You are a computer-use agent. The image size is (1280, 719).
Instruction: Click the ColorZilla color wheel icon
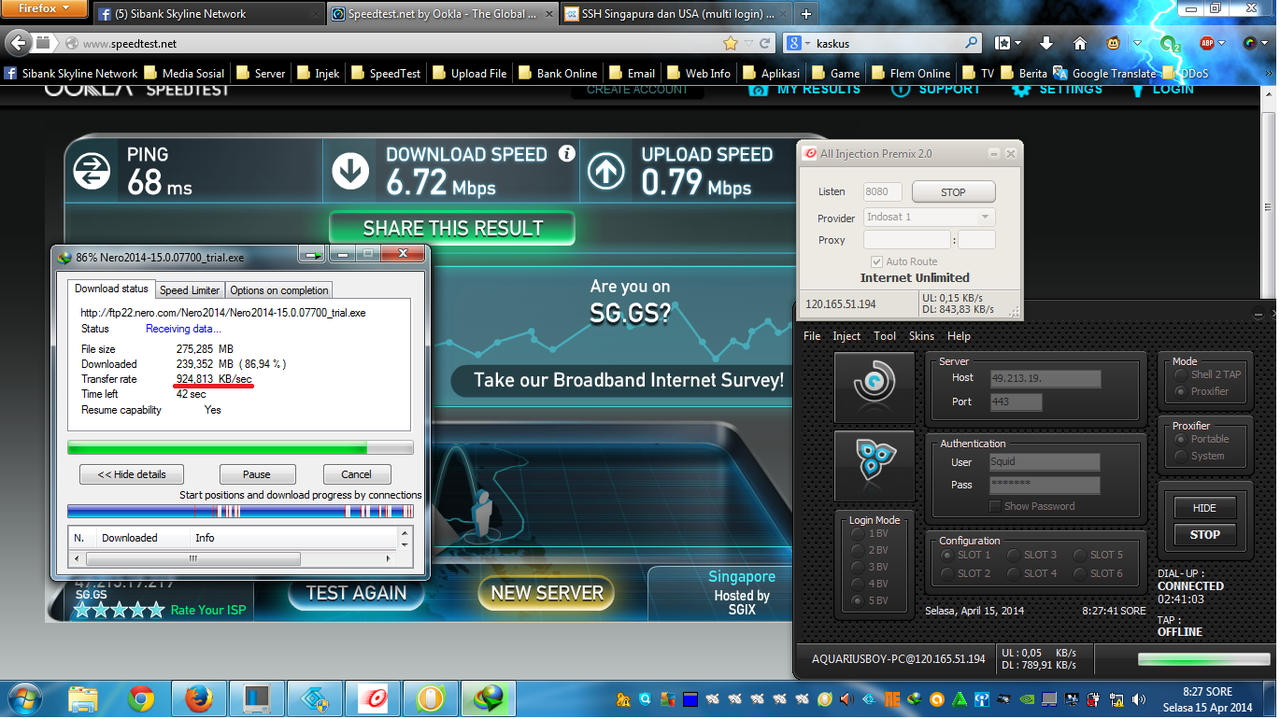point(1250,43)
